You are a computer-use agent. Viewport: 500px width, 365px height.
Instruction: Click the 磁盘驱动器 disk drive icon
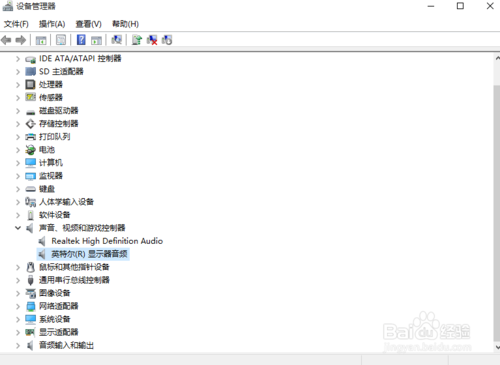(31, 112)
